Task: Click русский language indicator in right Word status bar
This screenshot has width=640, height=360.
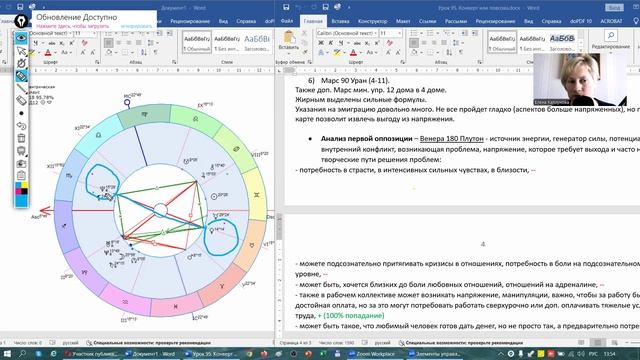Action: click(382, 343)
